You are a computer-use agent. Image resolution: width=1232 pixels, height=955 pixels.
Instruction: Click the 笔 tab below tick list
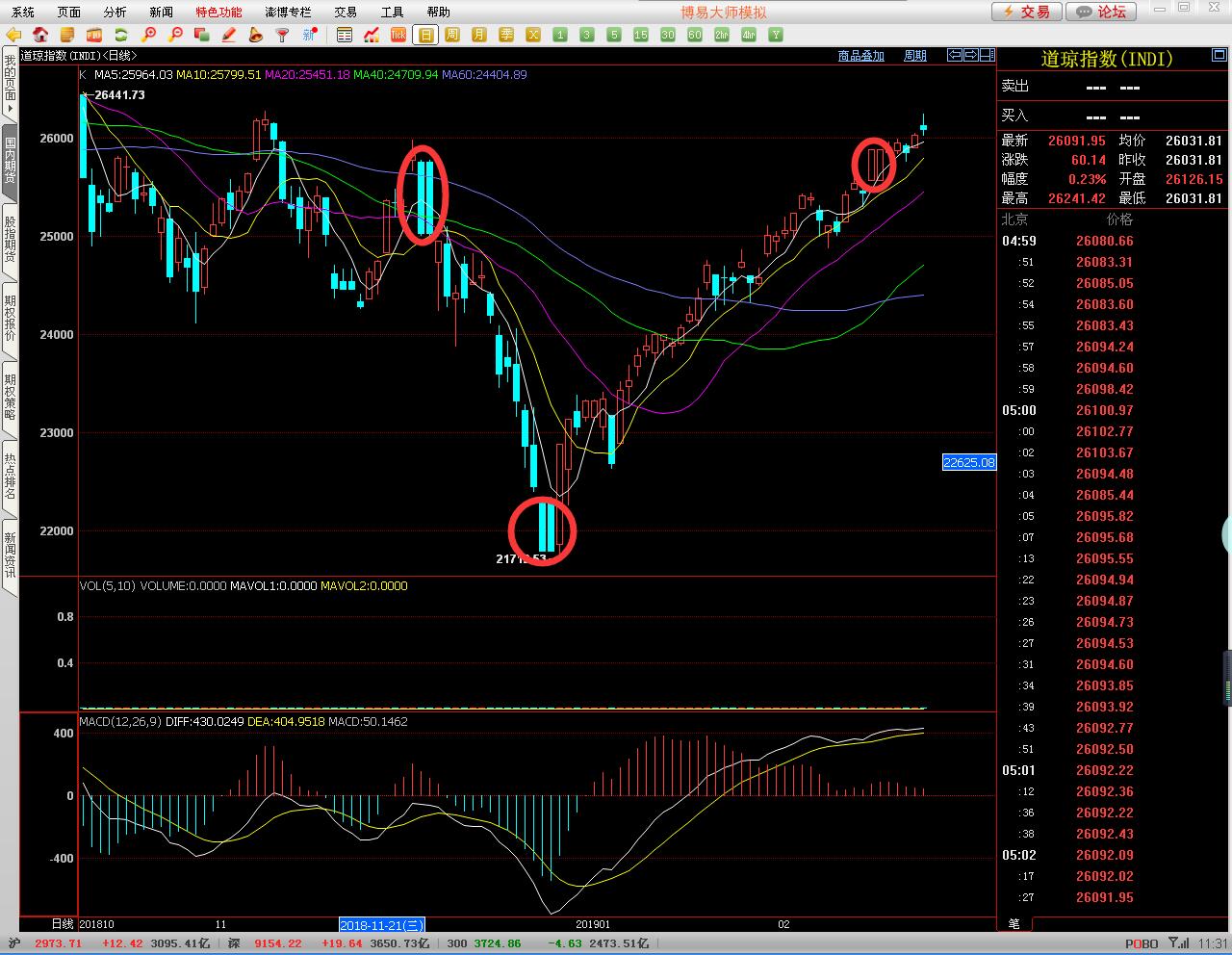1014,924
